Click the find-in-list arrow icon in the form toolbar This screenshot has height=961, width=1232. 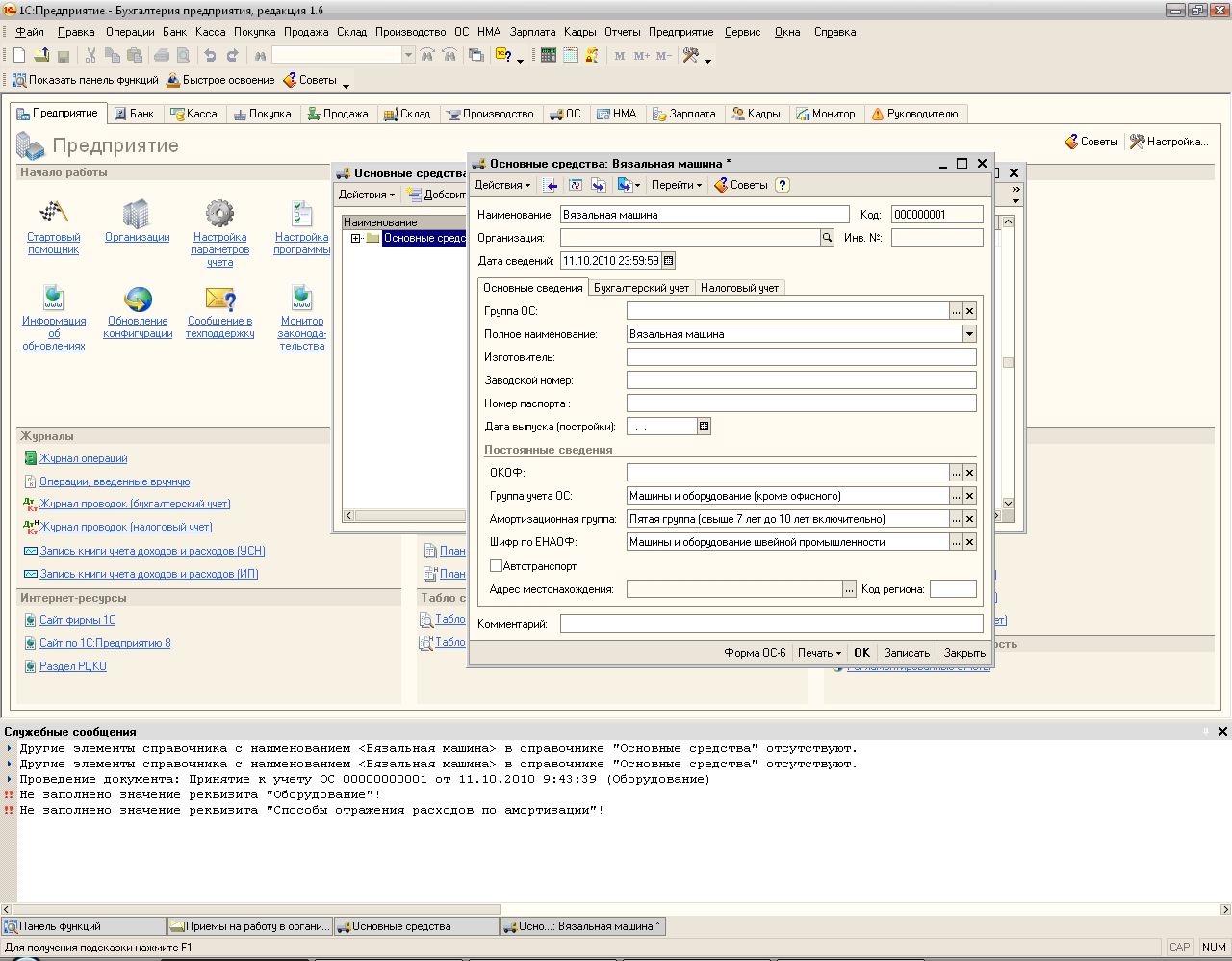coord(552,185)
